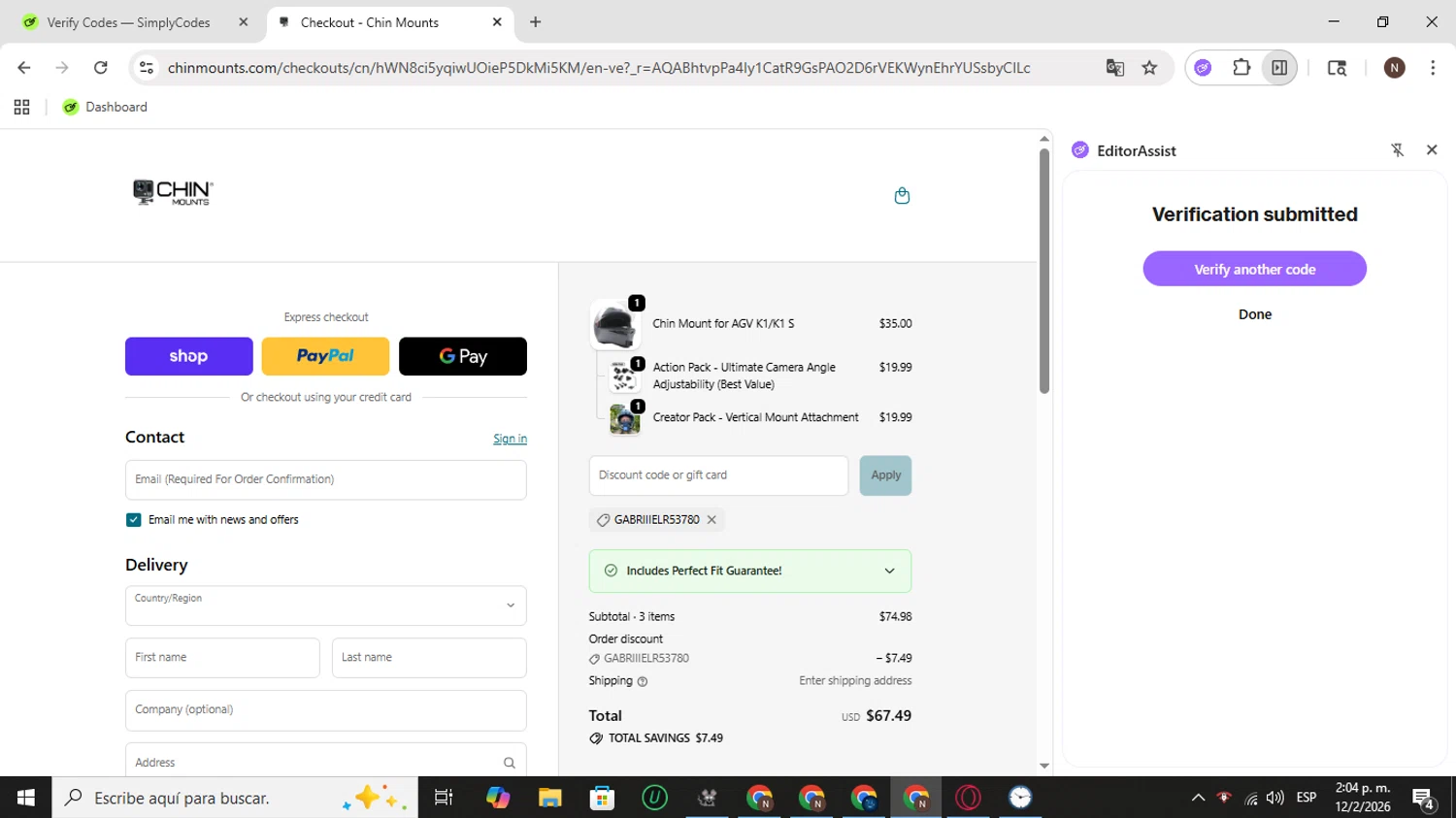Close the Verify Codes — SimplyCodes tab
1456x818 pixels.
point(244,22)
